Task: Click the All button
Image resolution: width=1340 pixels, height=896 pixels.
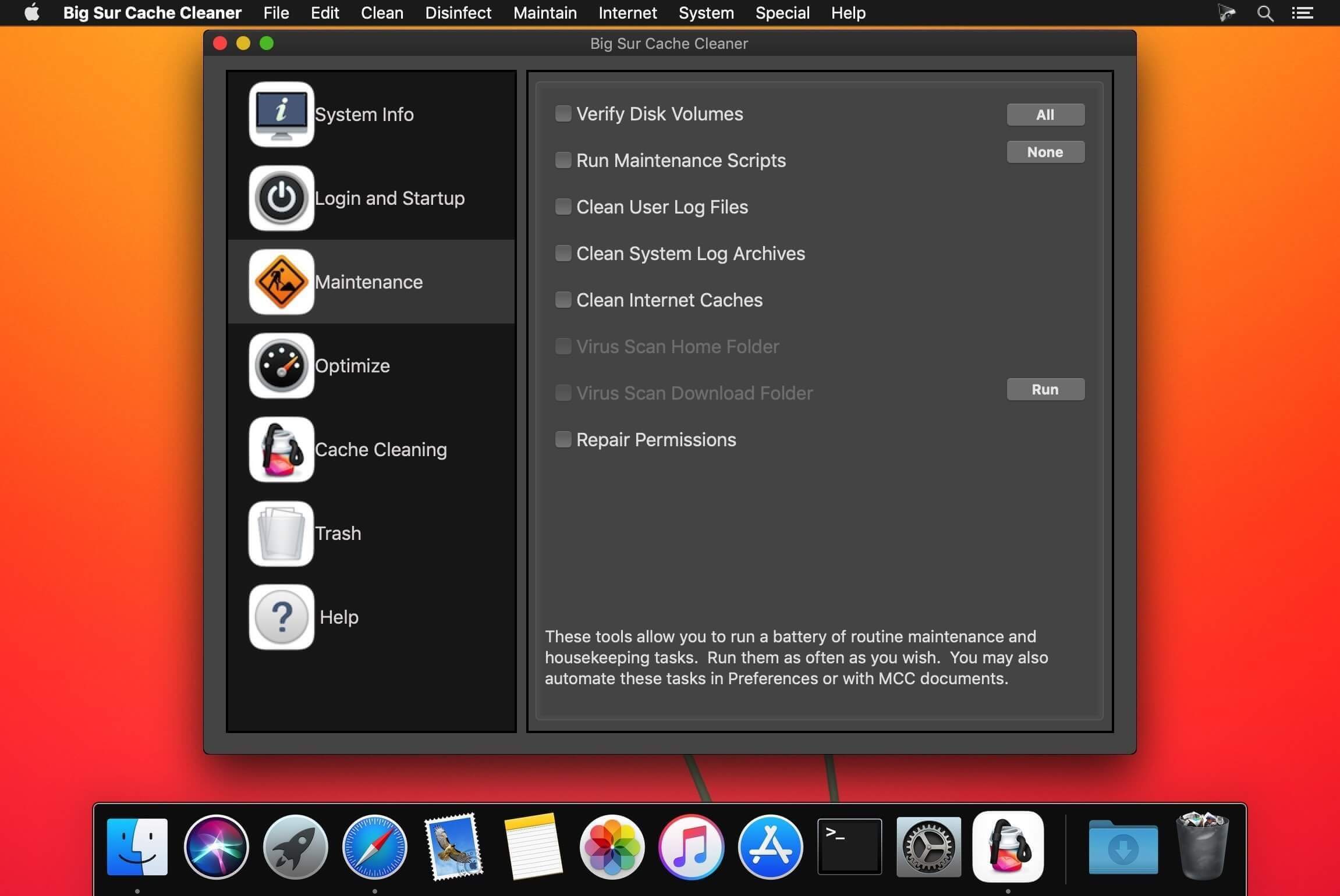Action: click(x=1045, y=115)
